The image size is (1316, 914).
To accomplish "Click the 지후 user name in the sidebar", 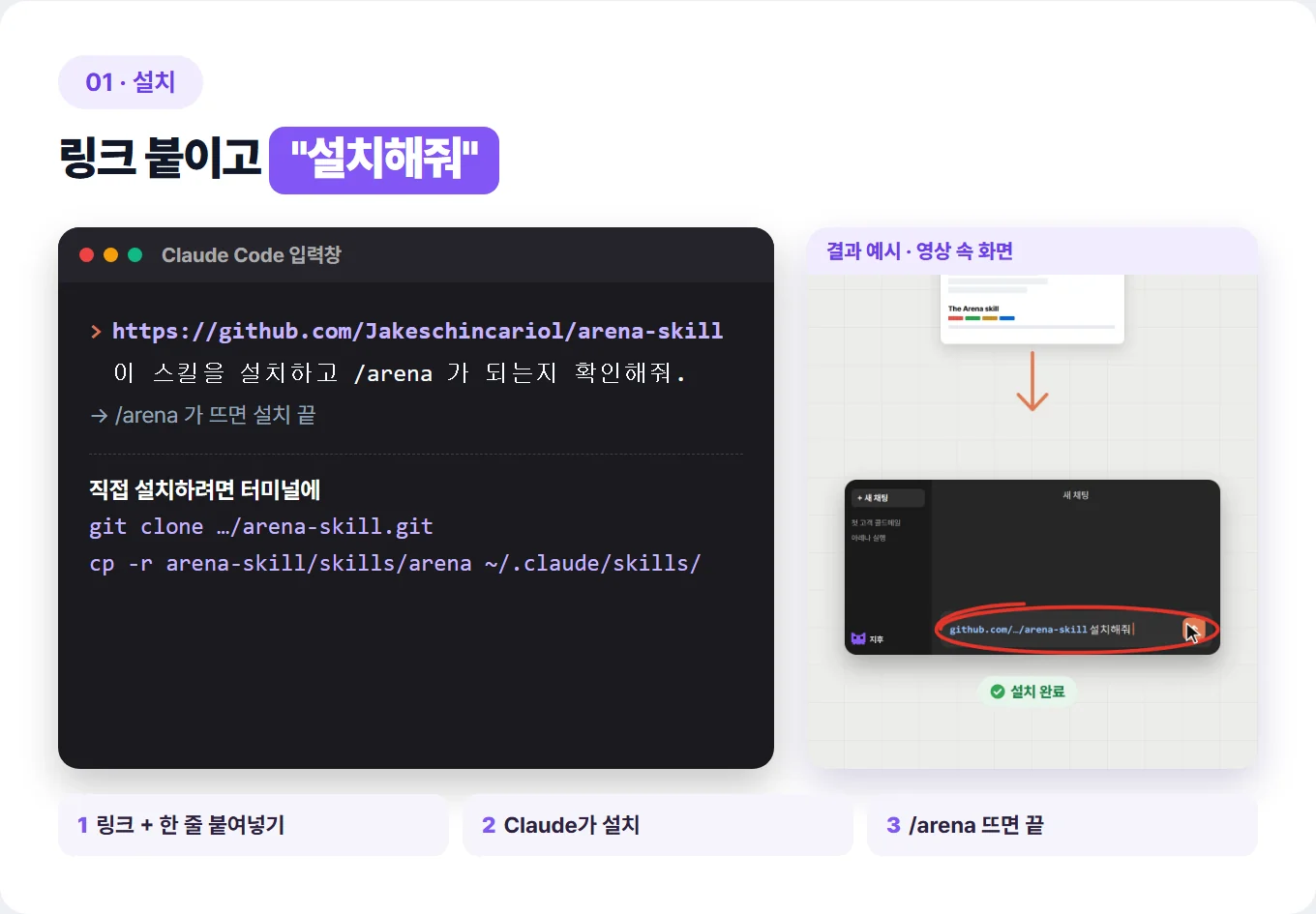I will 877,639.
